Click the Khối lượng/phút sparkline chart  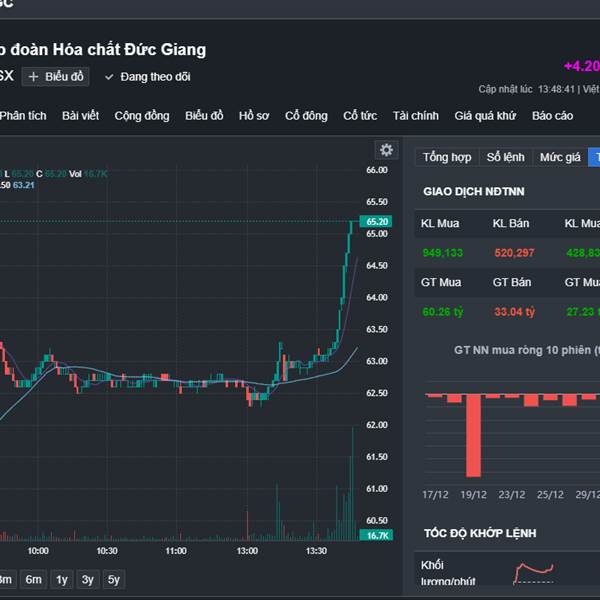(x=533, y=573)
